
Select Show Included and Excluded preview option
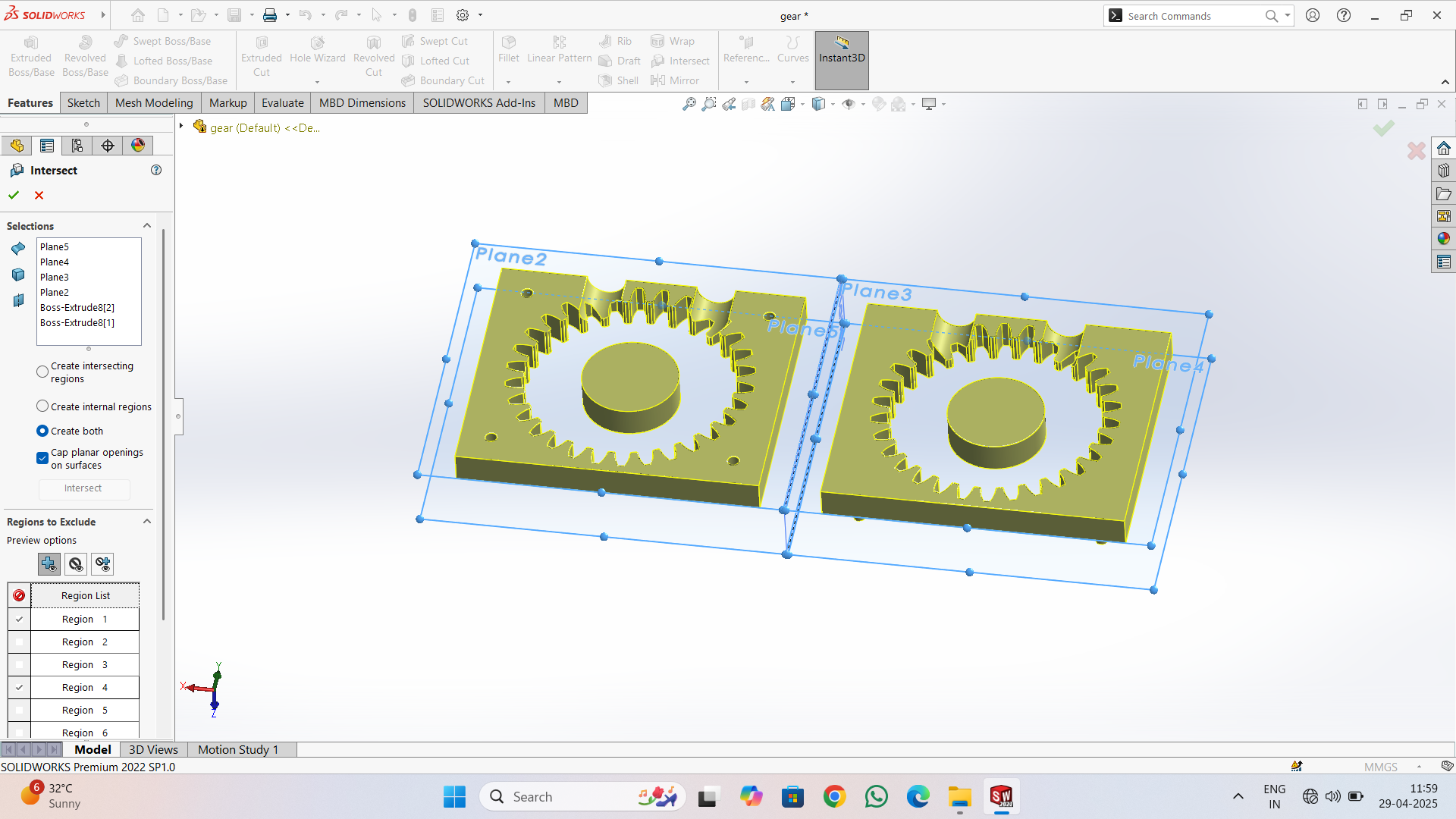tap(102, 564)
